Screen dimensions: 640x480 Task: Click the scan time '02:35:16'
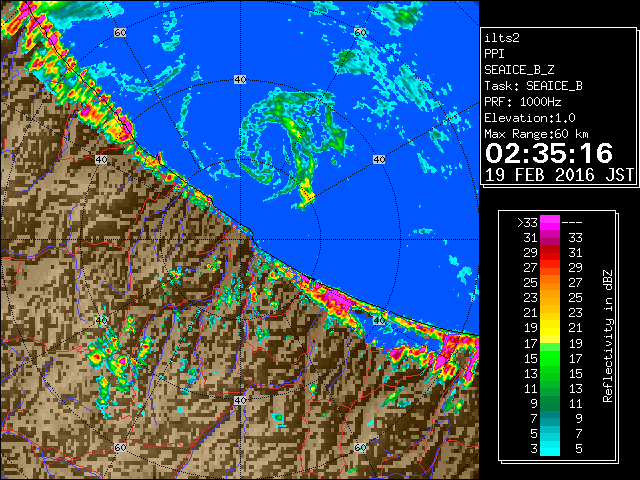pyautogui.click(x=549, y=153)
